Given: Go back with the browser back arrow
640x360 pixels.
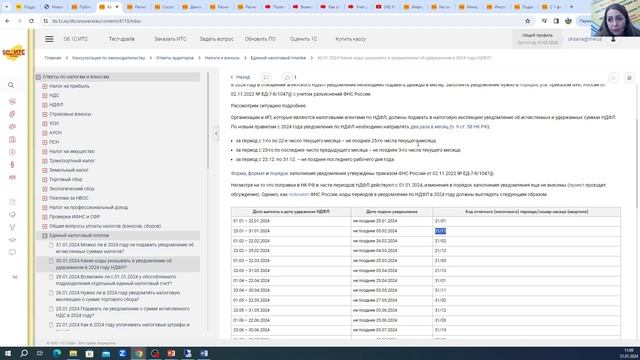Looking at the screenshot, I should 7,21.
